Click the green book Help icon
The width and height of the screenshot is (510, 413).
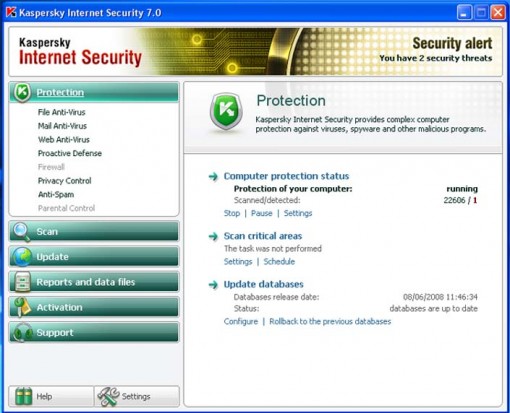pyautogui.click(x=24, y=396)
